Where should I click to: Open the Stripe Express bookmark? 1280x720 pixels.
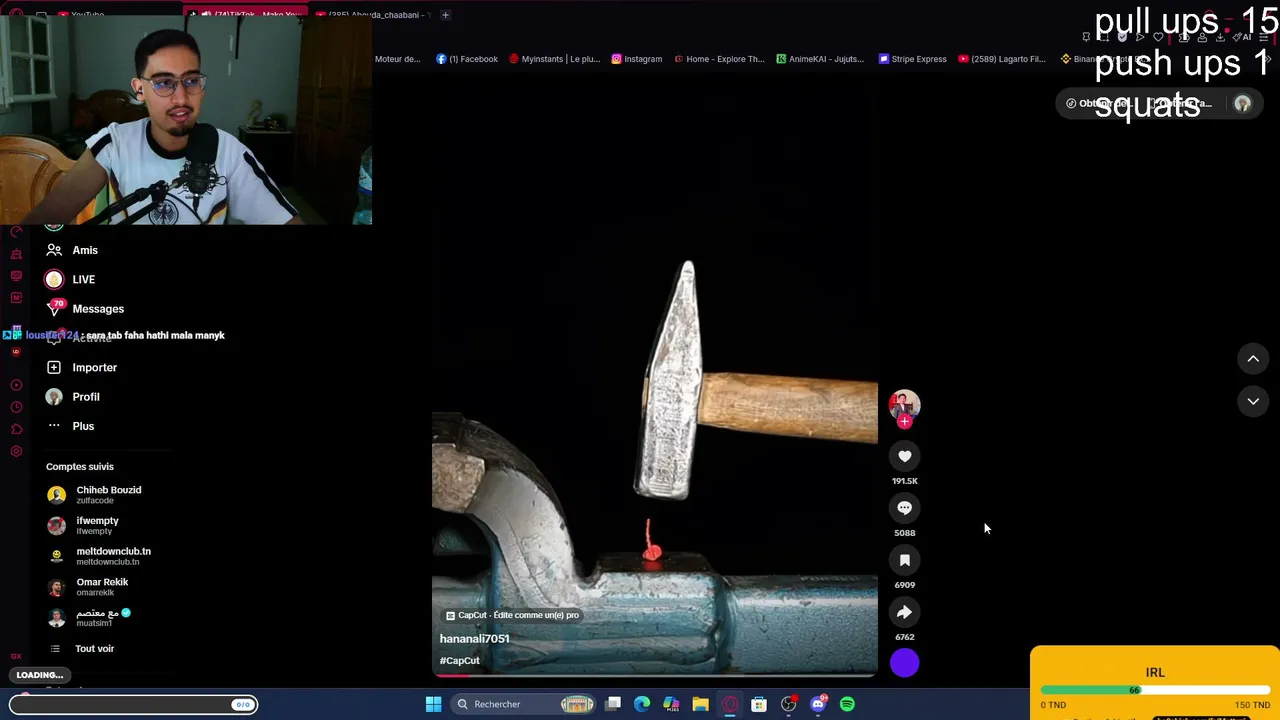(x=912, y=59)
